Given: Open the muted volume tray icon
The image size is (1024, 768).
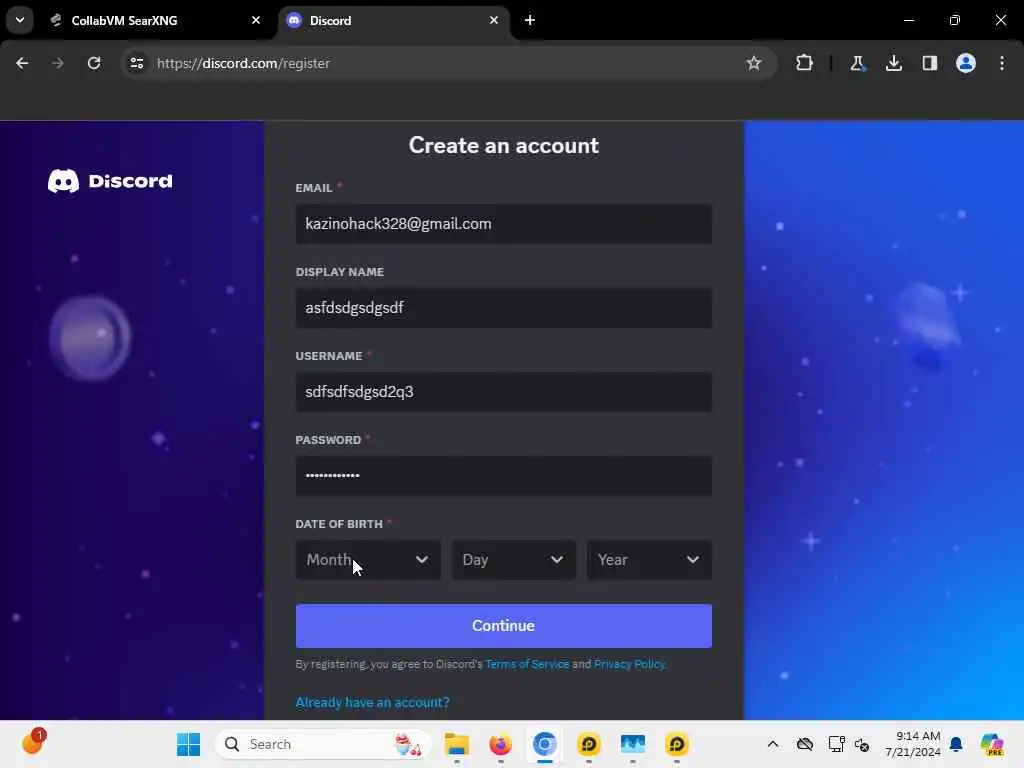Looking at the screenshot, I should [862, 744].
